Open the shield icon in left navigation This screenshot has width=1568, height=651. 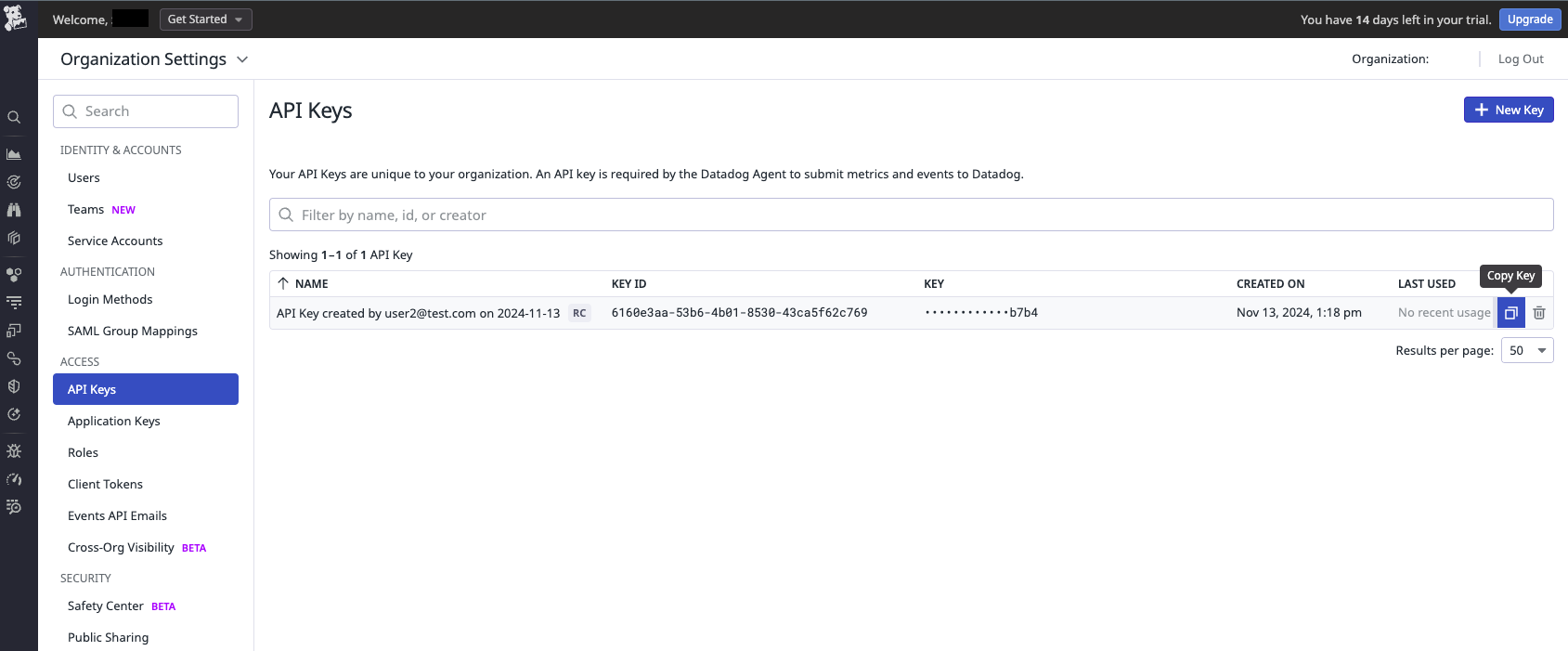pyautogui.click(x=14, y=386)
